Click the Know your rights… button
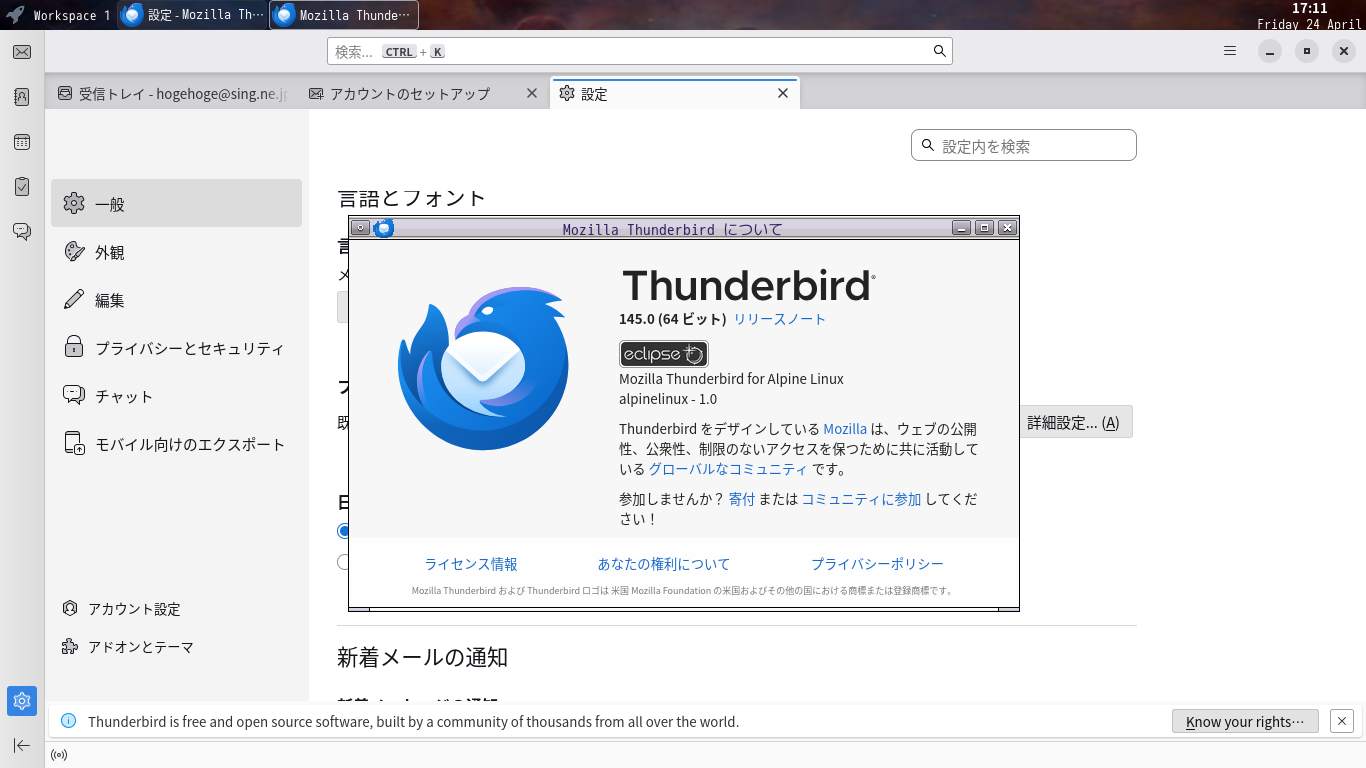 click(x=1245, y=721)
